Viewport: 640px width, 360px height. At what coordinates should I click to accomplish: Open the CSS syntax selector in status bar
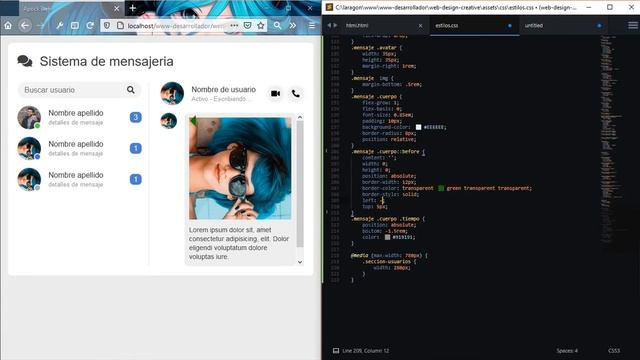coord(614,351)
